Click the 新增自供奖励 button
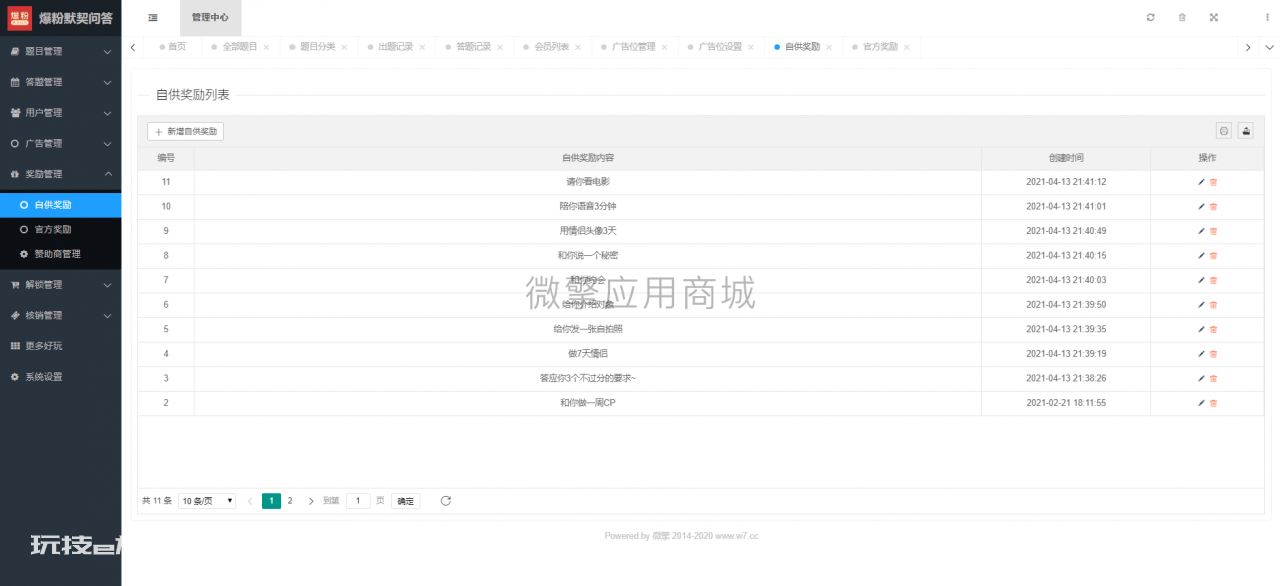 tap(186, 132)
